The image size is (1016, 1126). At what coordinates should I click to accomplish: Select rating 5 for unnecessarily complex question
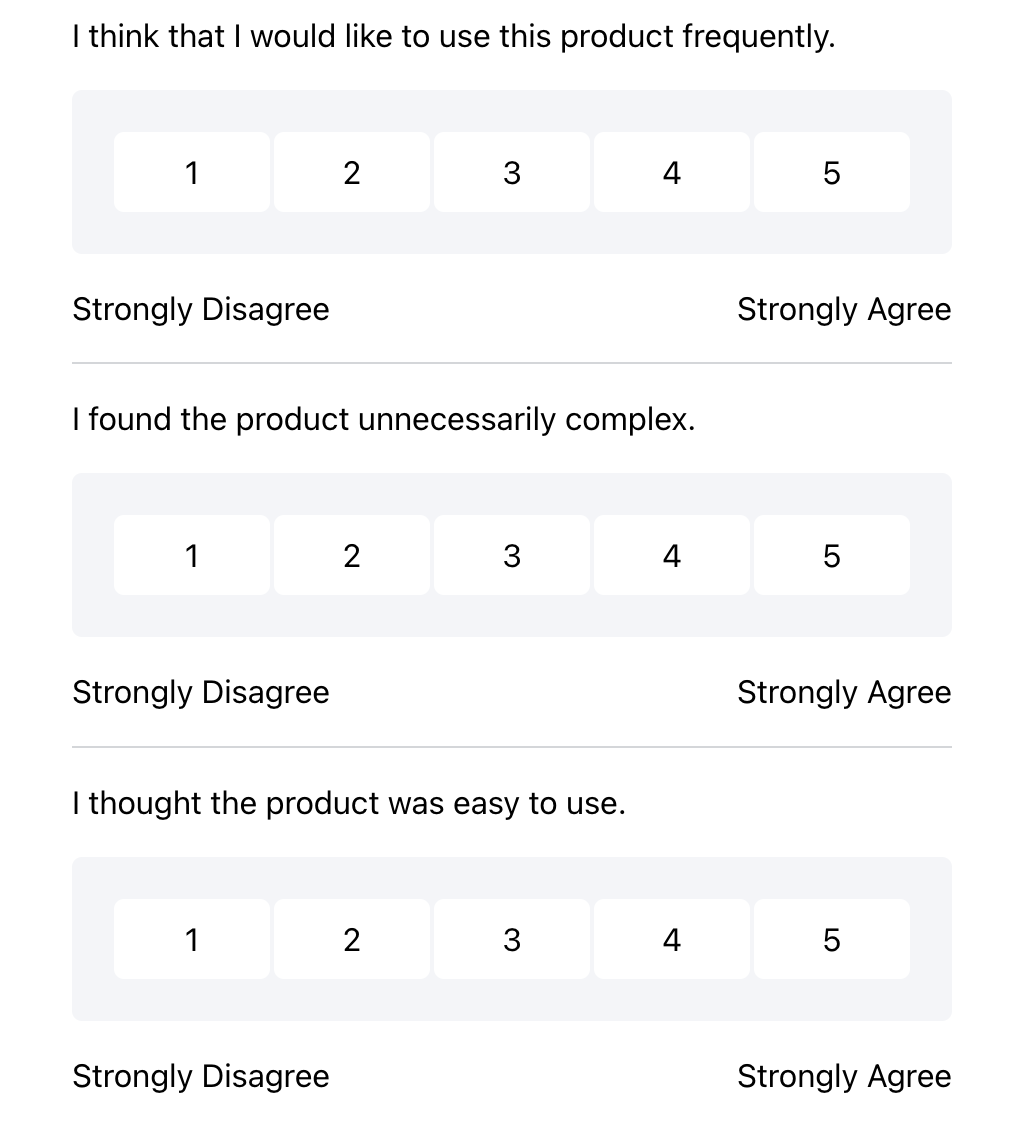click(x=831, y=555)
